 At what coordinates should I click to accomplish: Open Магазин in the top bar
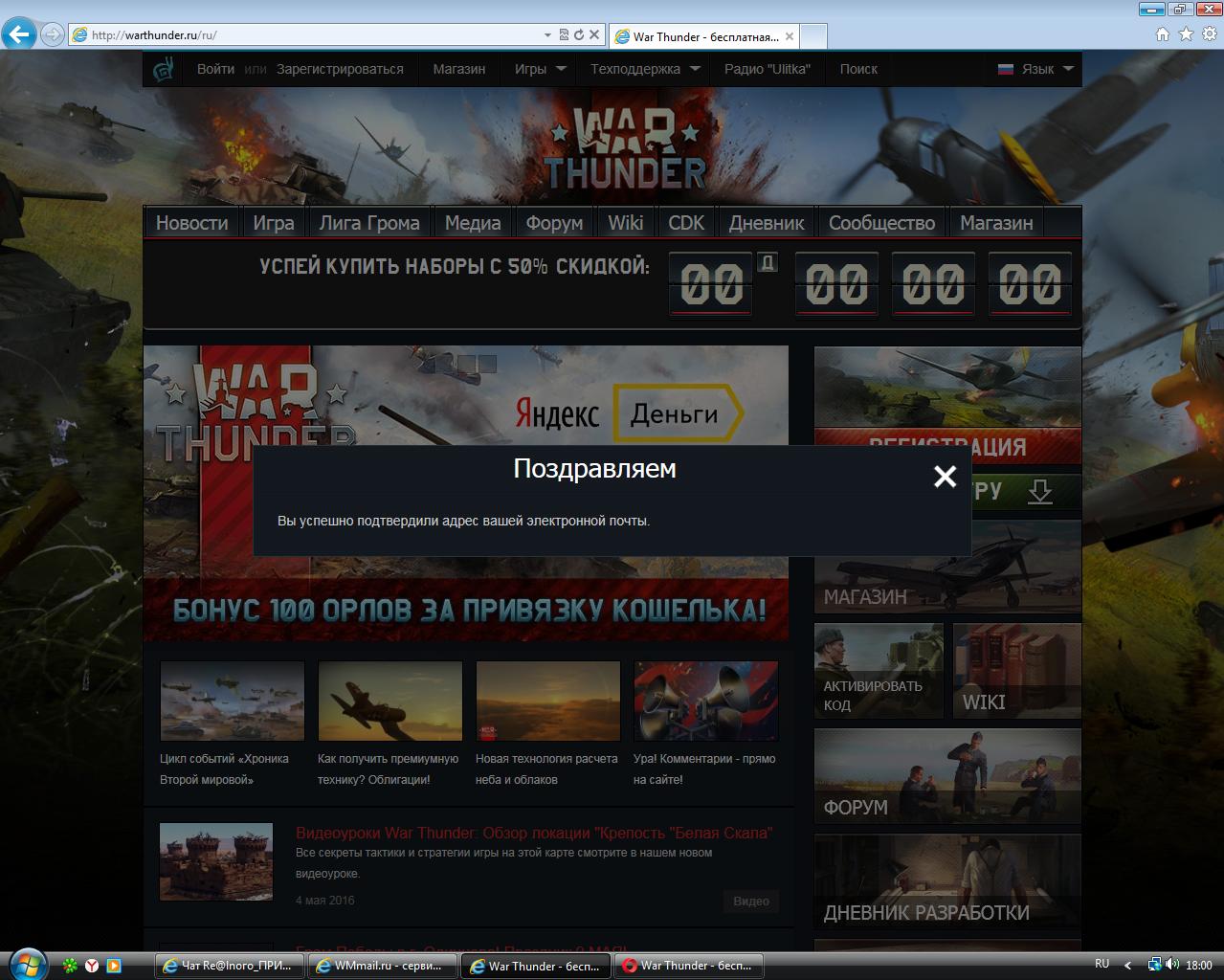pyautogui.click(x=458, y=69)
